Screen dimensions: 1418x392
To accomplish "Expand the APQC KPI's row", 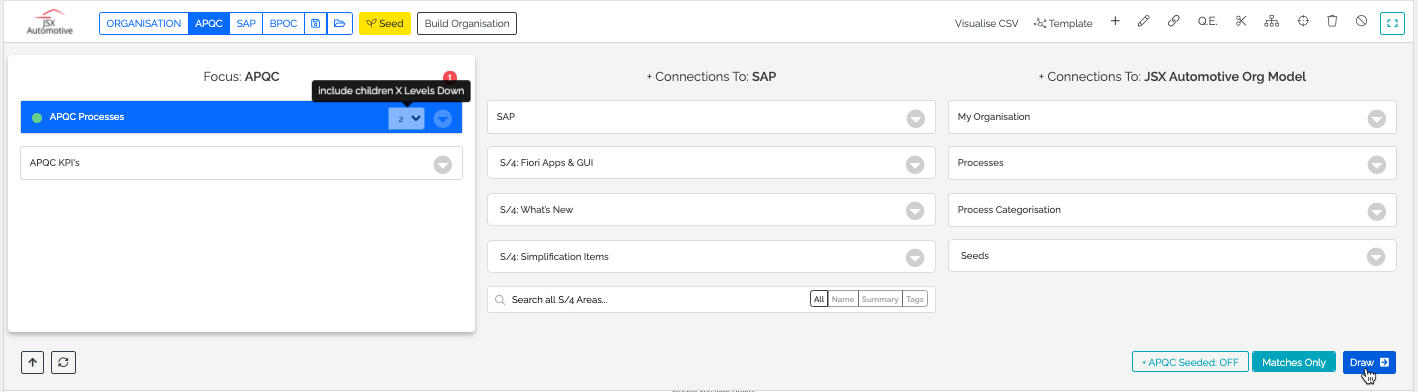I will [443, 164].
